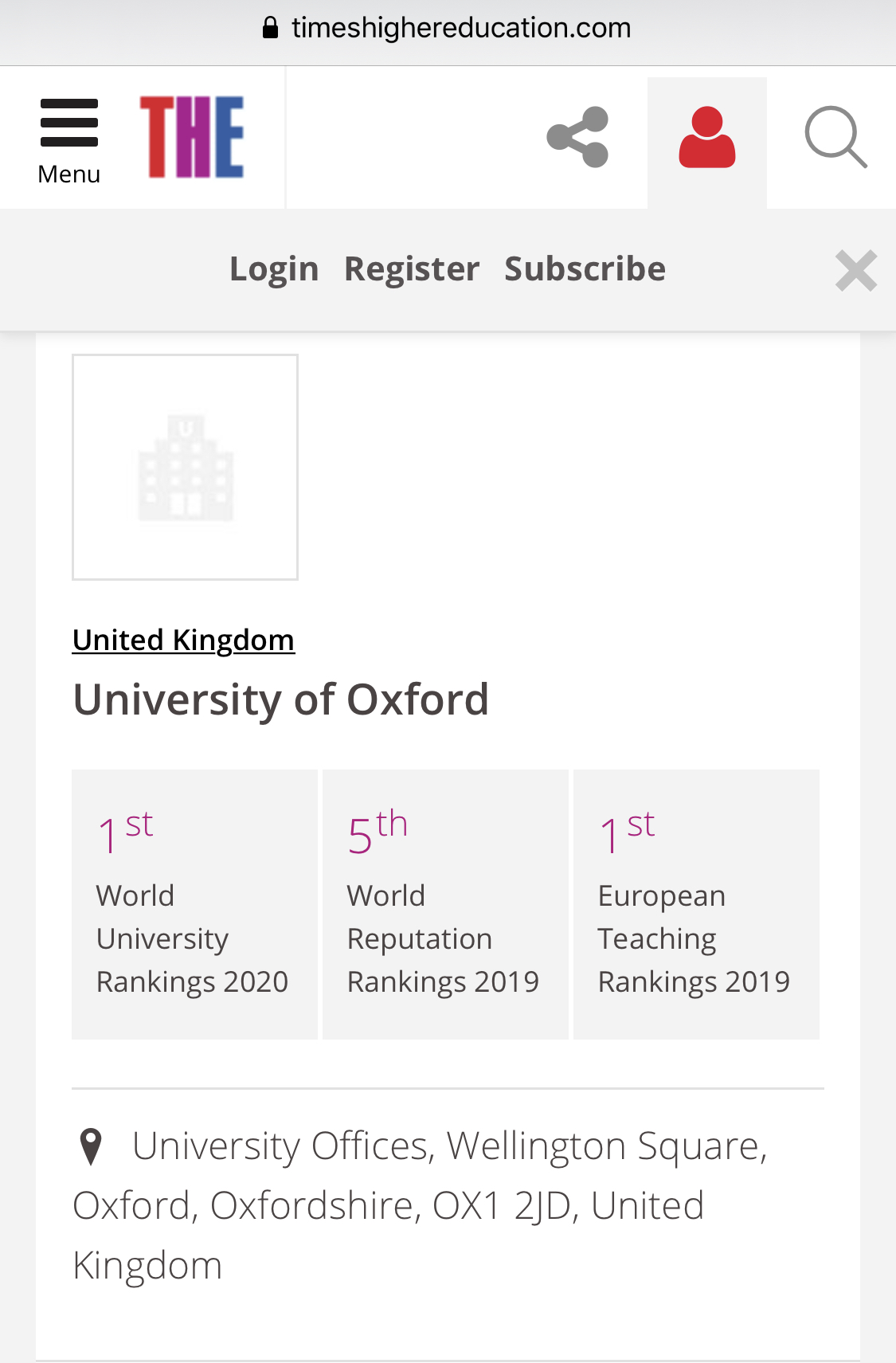This screenshot has width=896, height=1363.
Task: Select the Subscribe link
Action: [585, 269]
